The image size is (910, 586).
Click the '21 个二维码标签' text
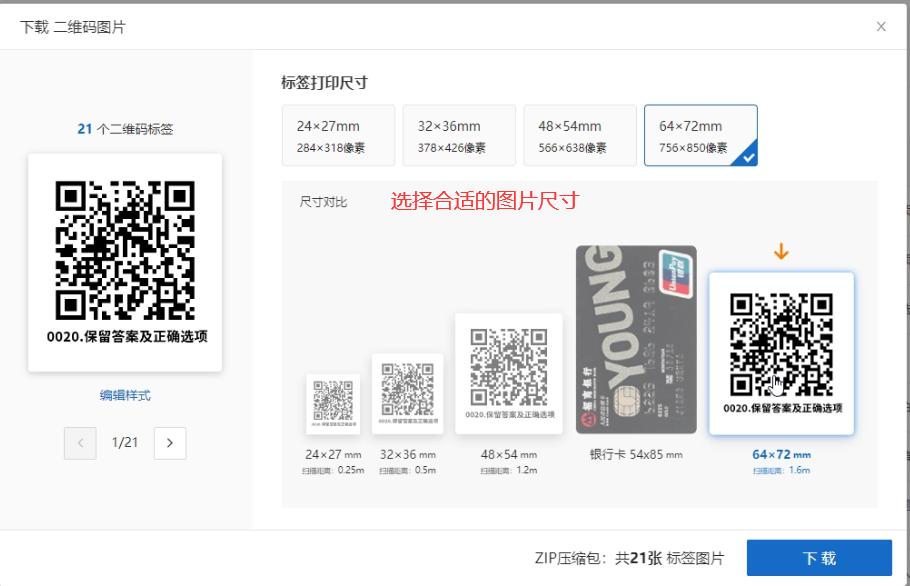[x=125, y=129]
